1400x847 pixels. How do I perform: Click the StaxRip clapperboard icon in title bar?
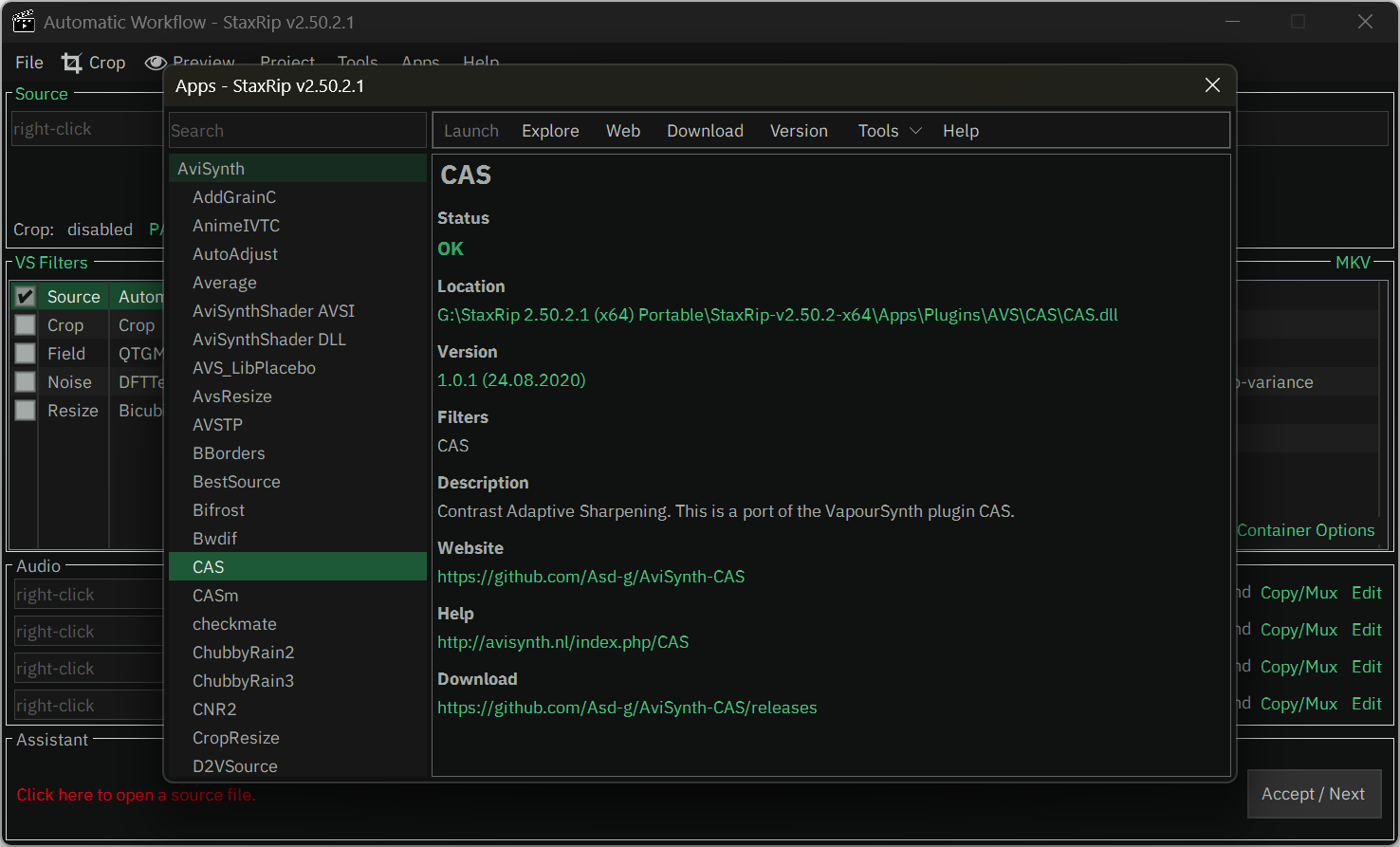(24, 22)
